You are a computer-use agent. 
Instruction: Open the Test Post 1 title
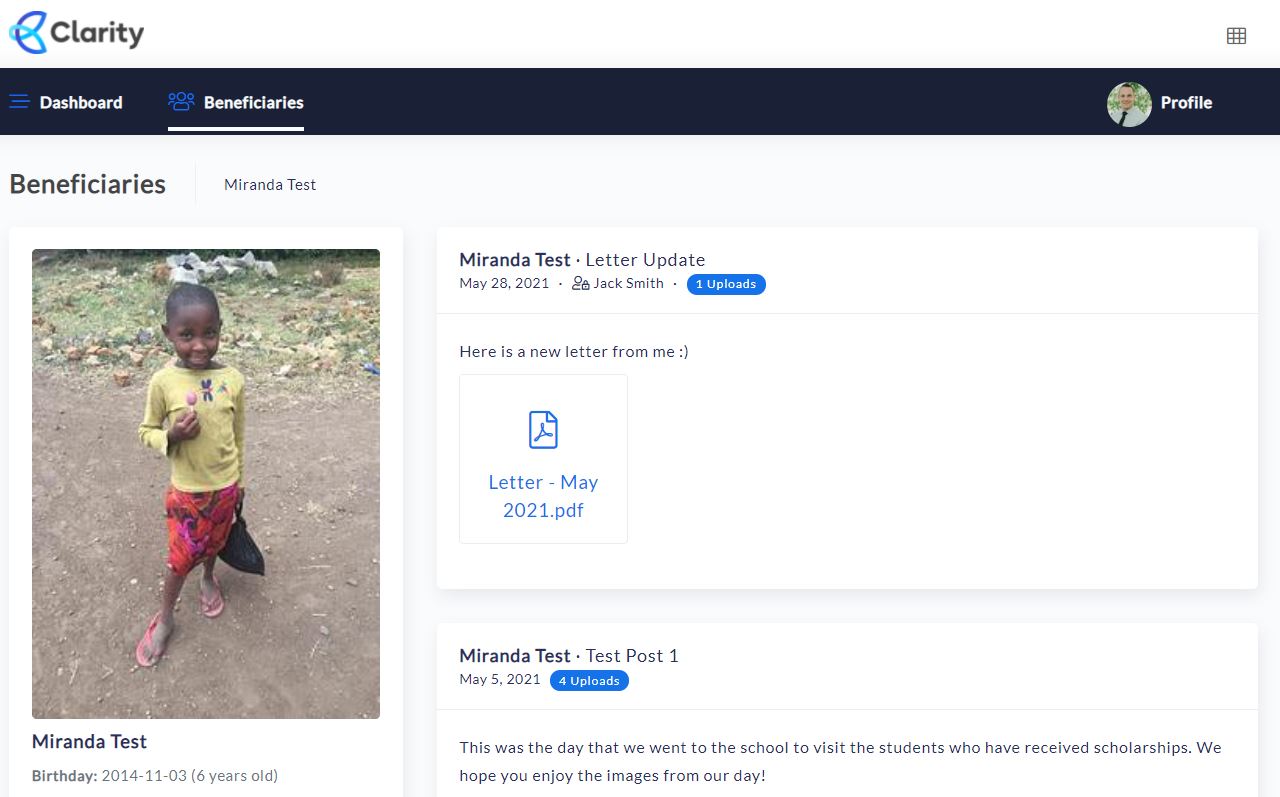pyautogui.click(x=632, y=656)
